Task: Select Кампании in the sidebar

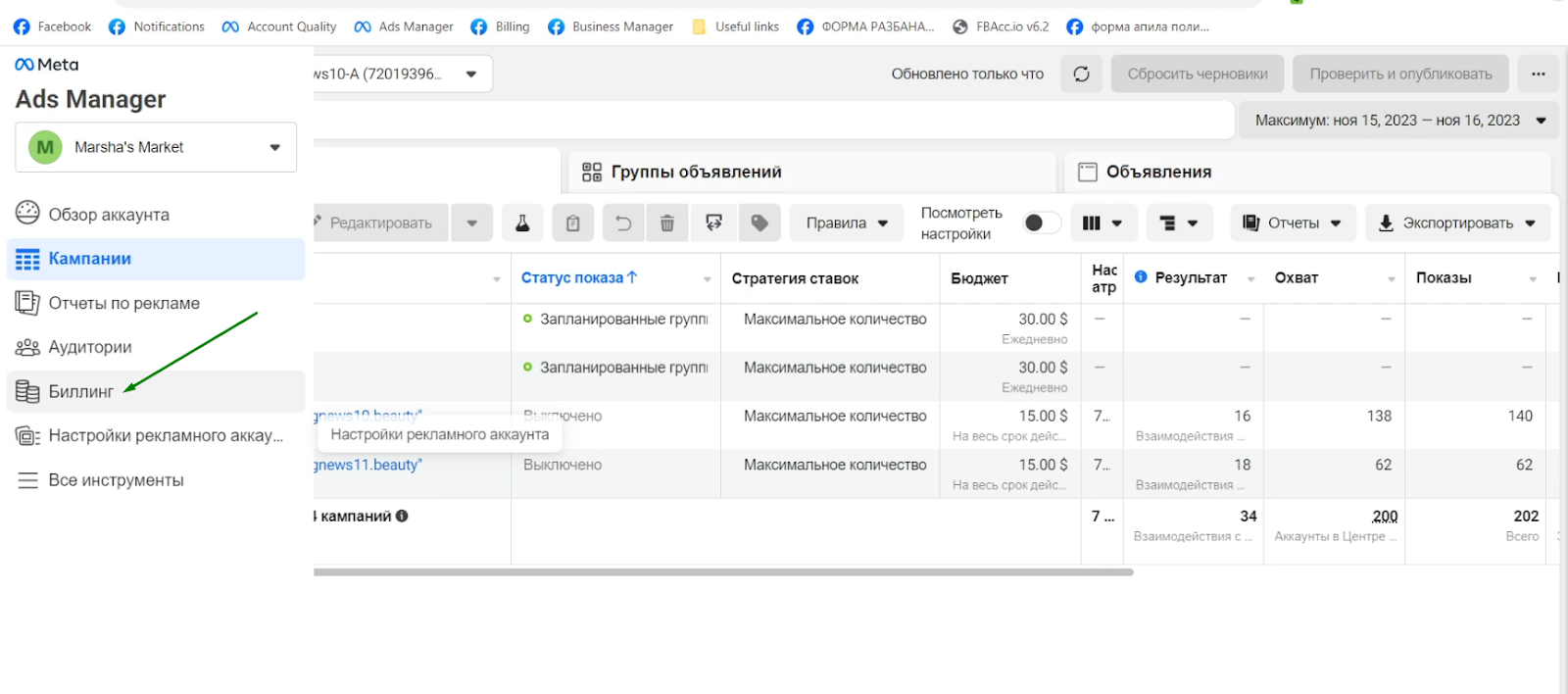Action: 156,259
